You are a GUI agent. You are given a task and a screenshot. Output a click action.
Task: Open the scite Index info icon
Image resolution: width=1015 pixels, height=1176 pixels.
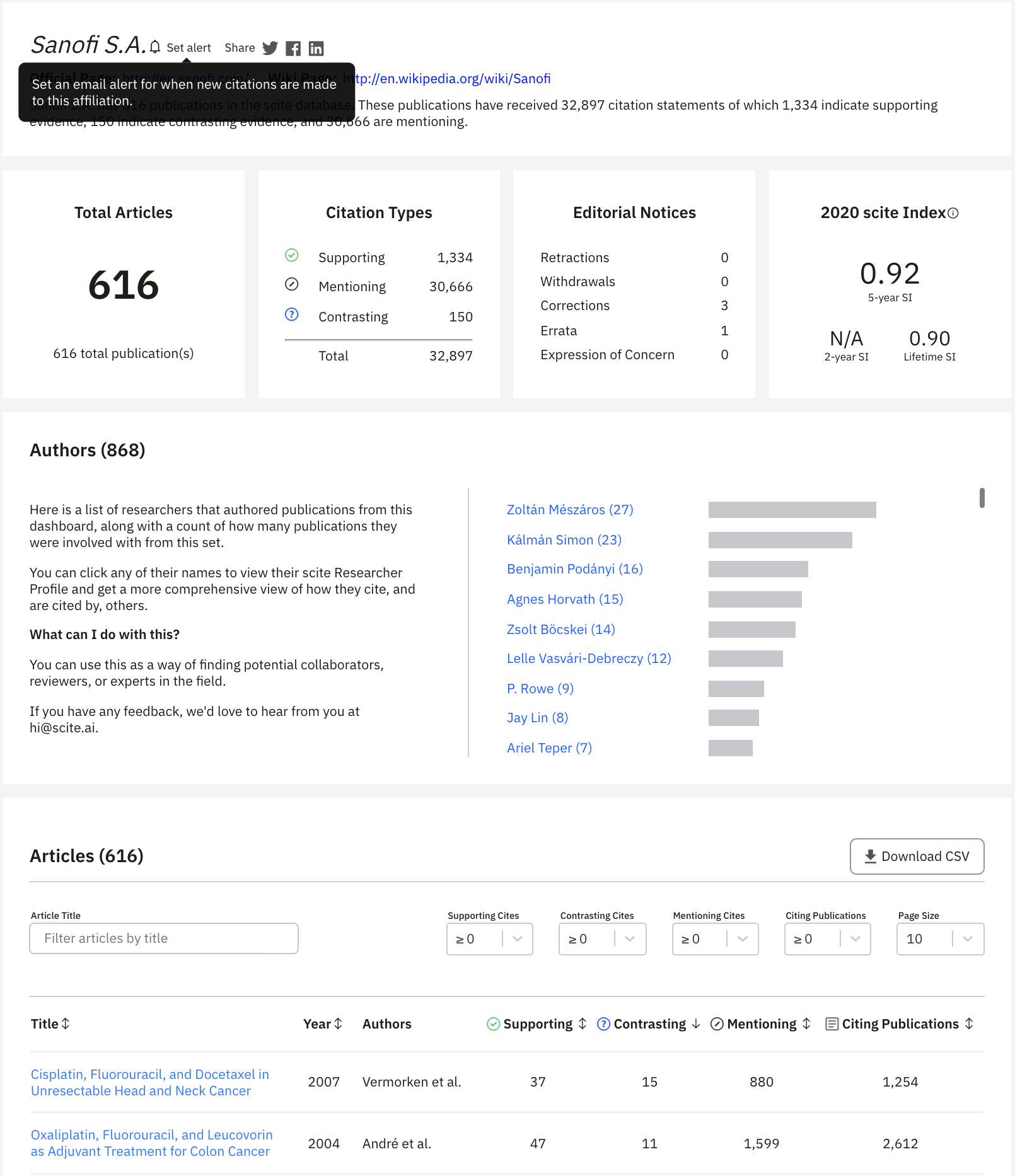tap(953, 213)
